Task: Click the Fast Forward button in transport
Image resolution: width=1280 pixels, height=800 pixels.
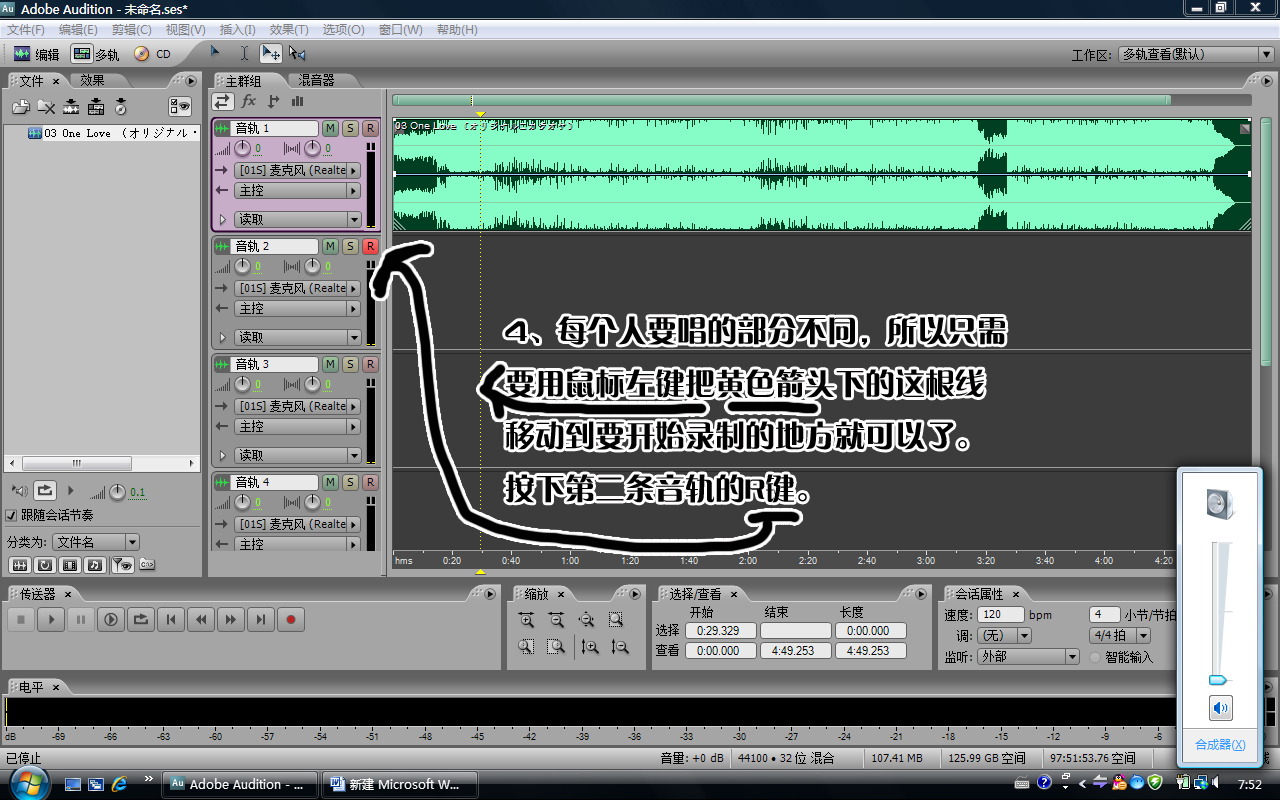Action: coord(231,620)
